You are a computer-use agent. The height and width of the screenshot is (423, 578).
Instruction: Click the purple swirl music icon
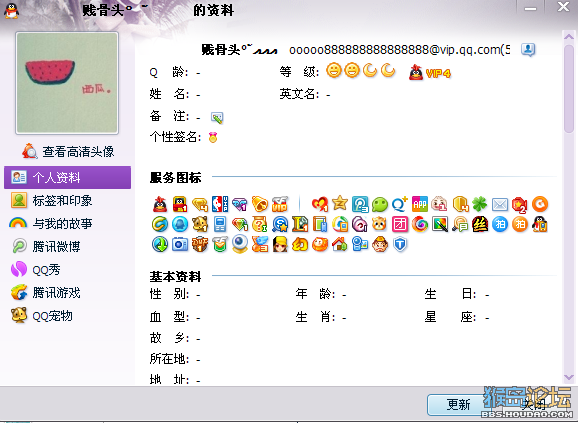coord(360,224)
